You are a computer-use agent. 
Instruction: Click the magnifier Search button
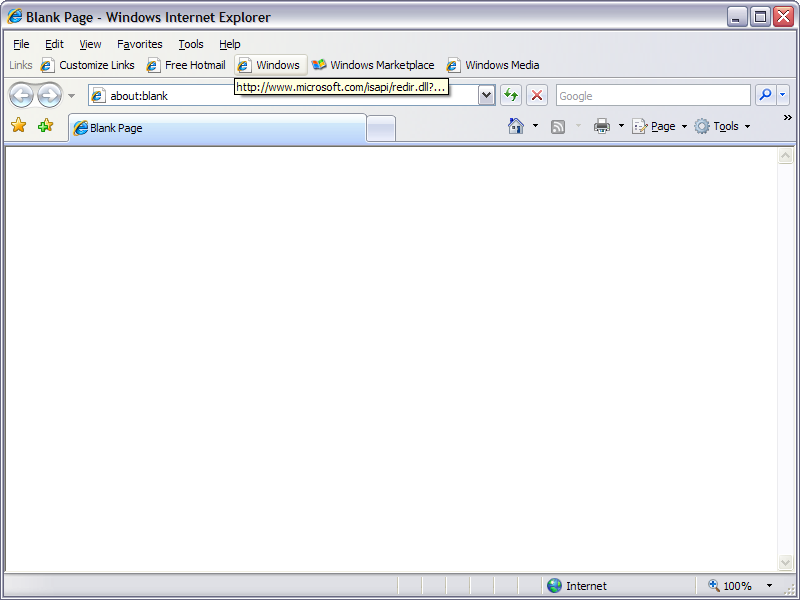765,95
